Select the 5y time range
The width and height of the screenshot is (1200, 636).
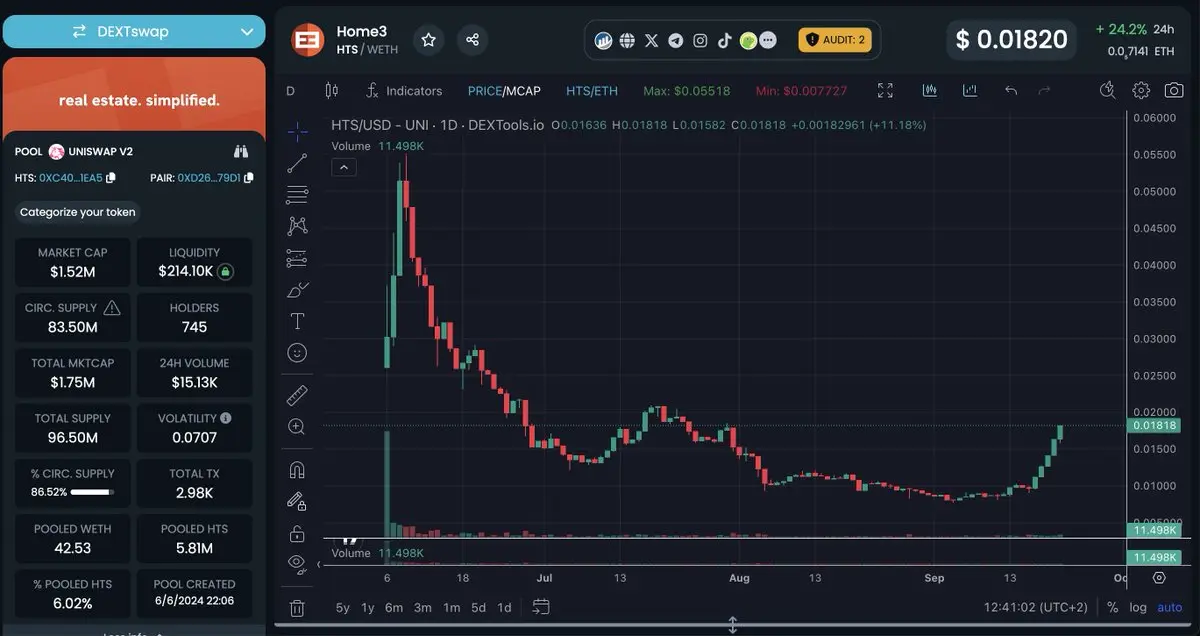(x=343, y=607)
